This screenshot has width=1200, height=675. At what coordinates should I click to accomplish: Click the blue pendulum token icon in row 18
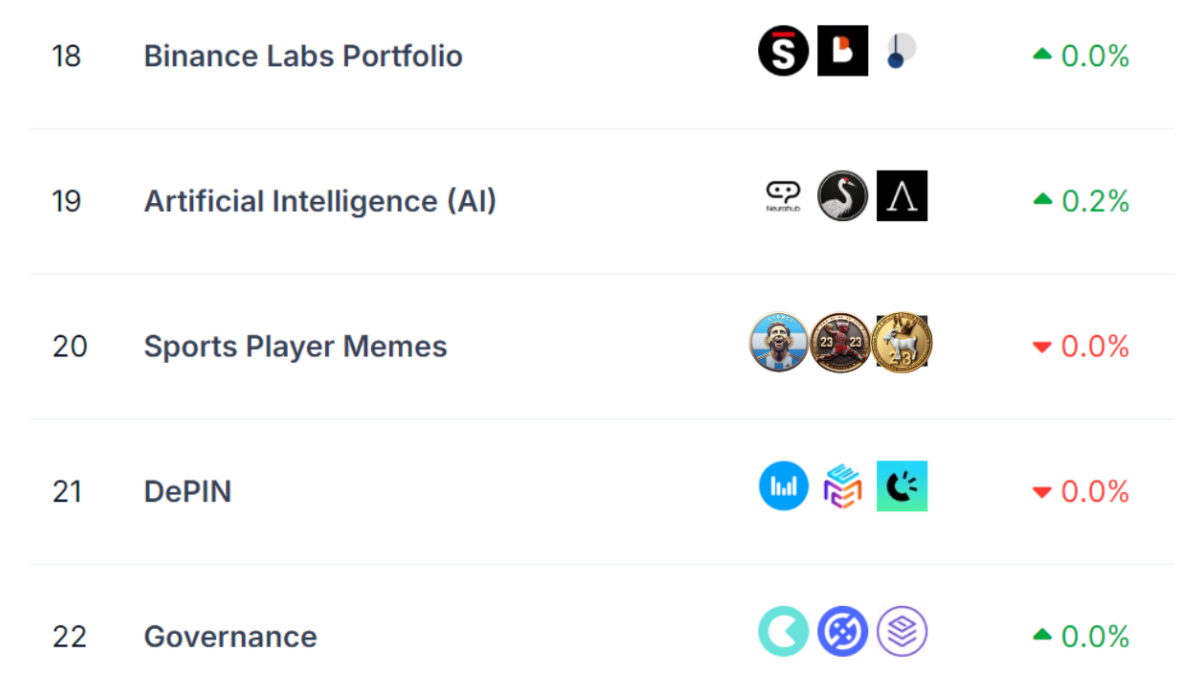[x=901, y=50]
